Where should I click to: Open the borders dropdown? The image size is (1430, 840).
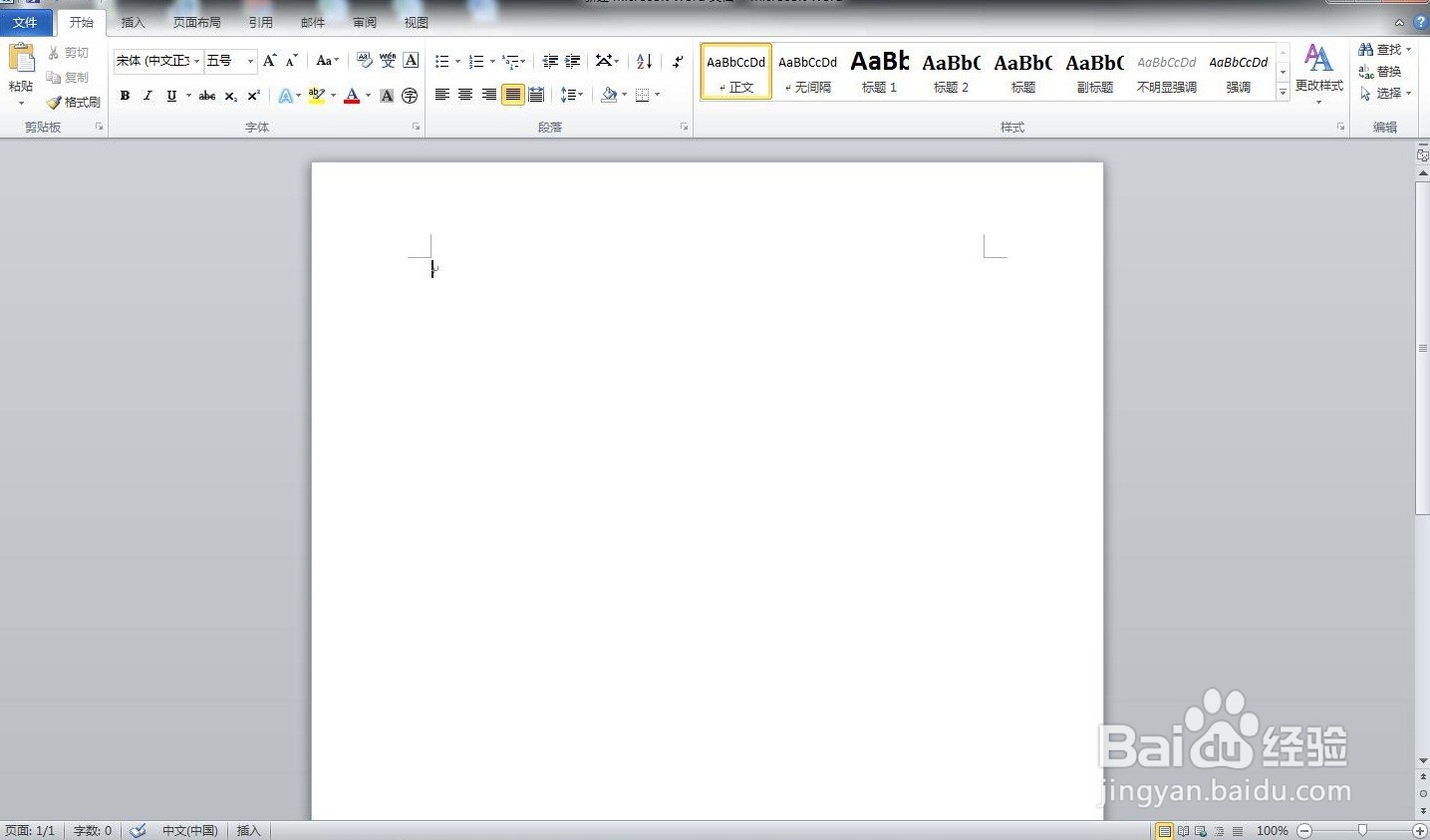click(658, 95)
